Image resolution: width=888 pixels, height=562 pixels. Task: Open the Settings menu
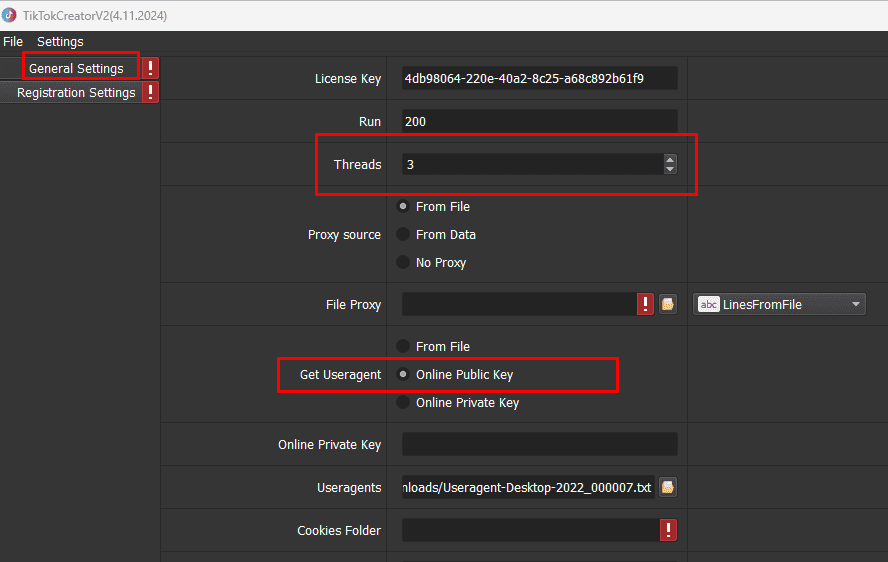(60, 41)
